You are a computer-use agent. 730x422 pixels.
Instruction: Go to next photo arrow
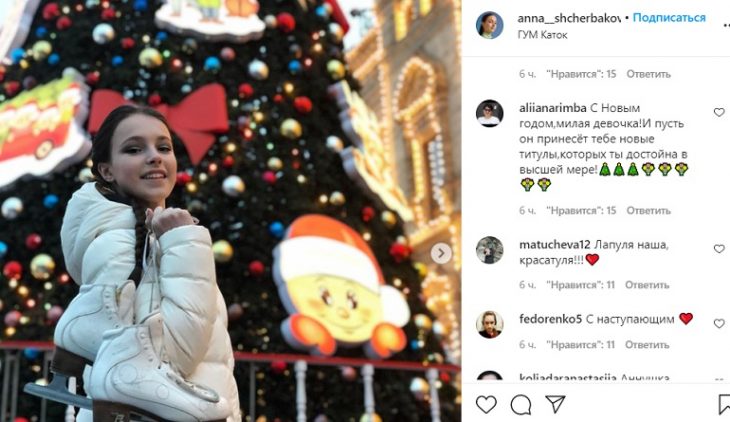(441, 254)
